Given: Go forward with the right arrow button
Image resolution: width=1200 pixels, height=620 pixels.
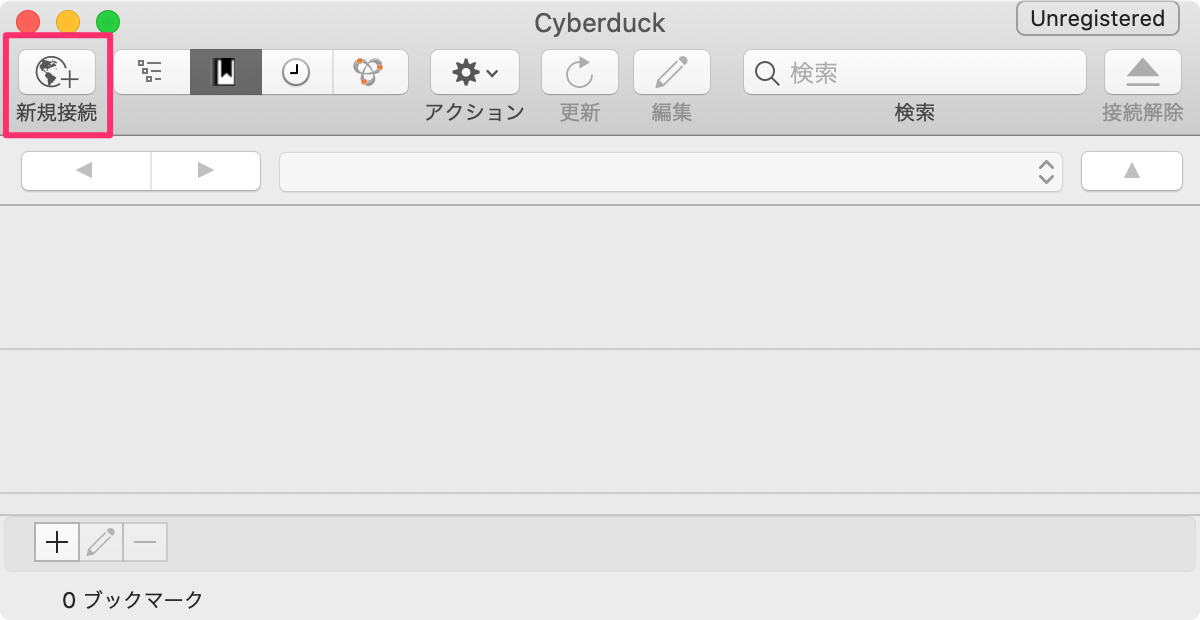Looking at the screenshot, I should click(x=206, y=171).
